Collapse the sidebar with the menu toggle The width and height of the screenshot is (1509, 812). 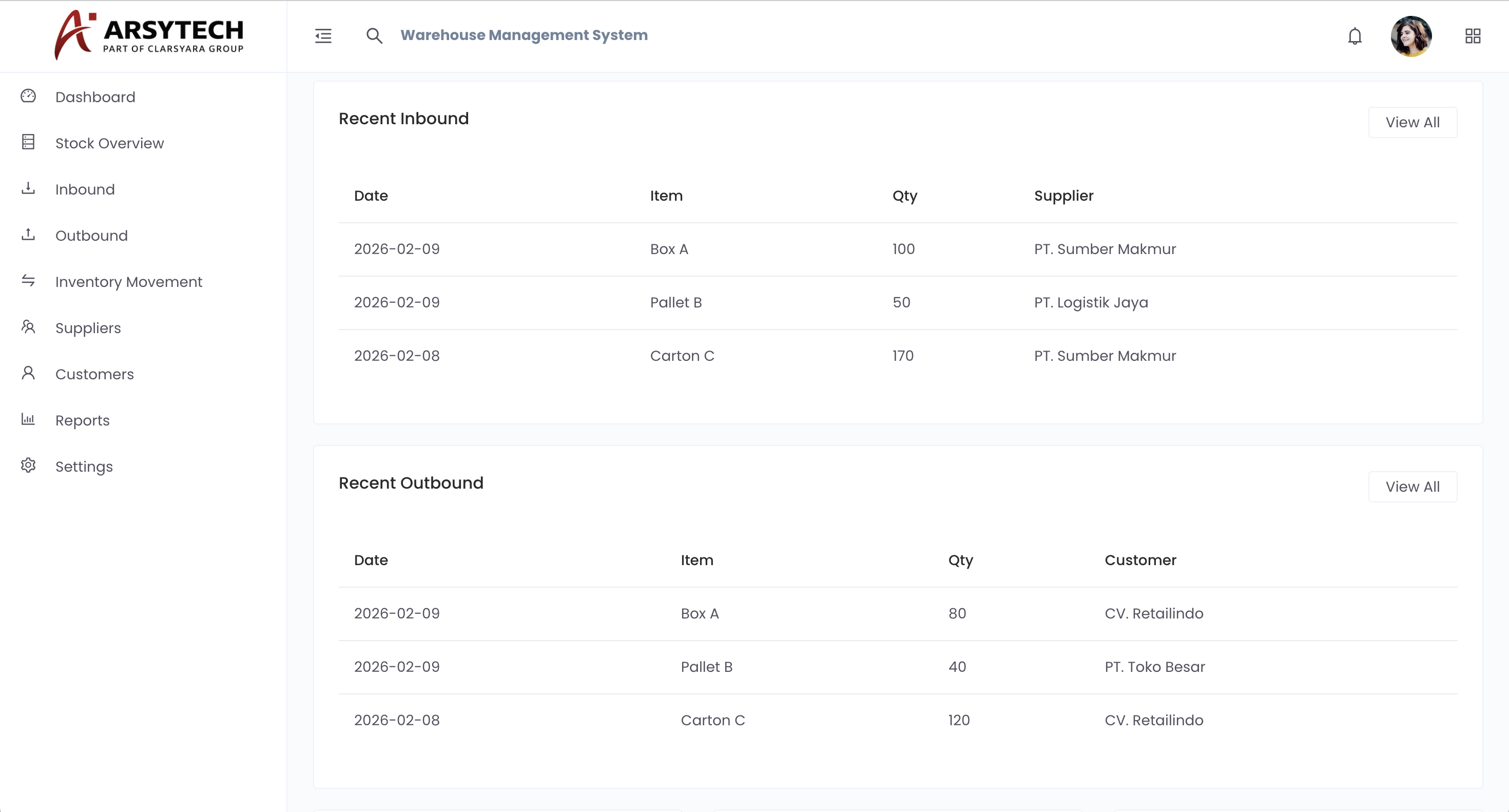(x=323, y=36)
